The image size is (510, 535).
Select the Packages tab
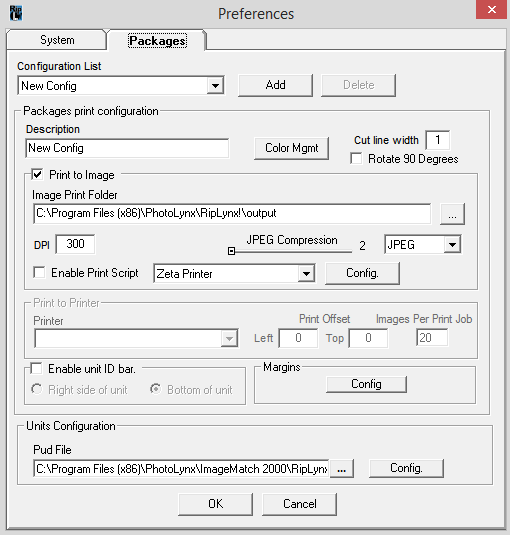[x=157, y=41]
